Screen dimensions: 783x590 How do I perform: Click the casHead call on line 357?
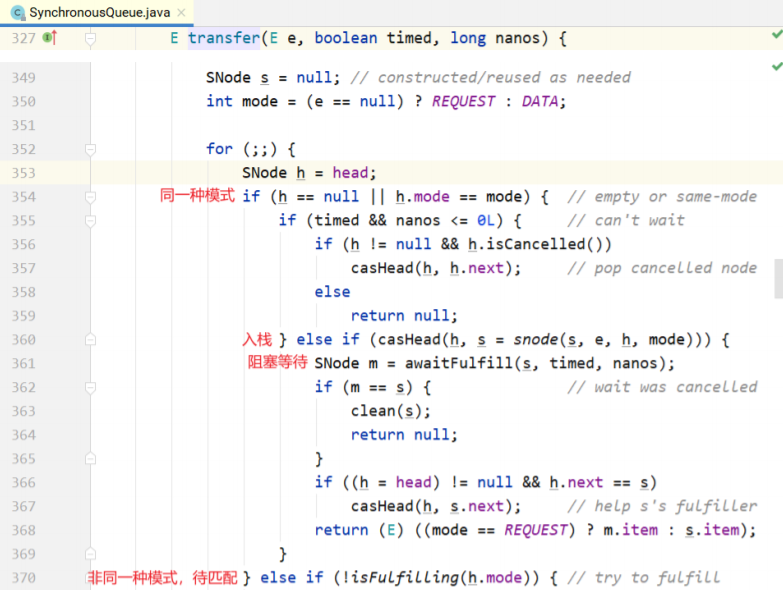pos(382,268)
